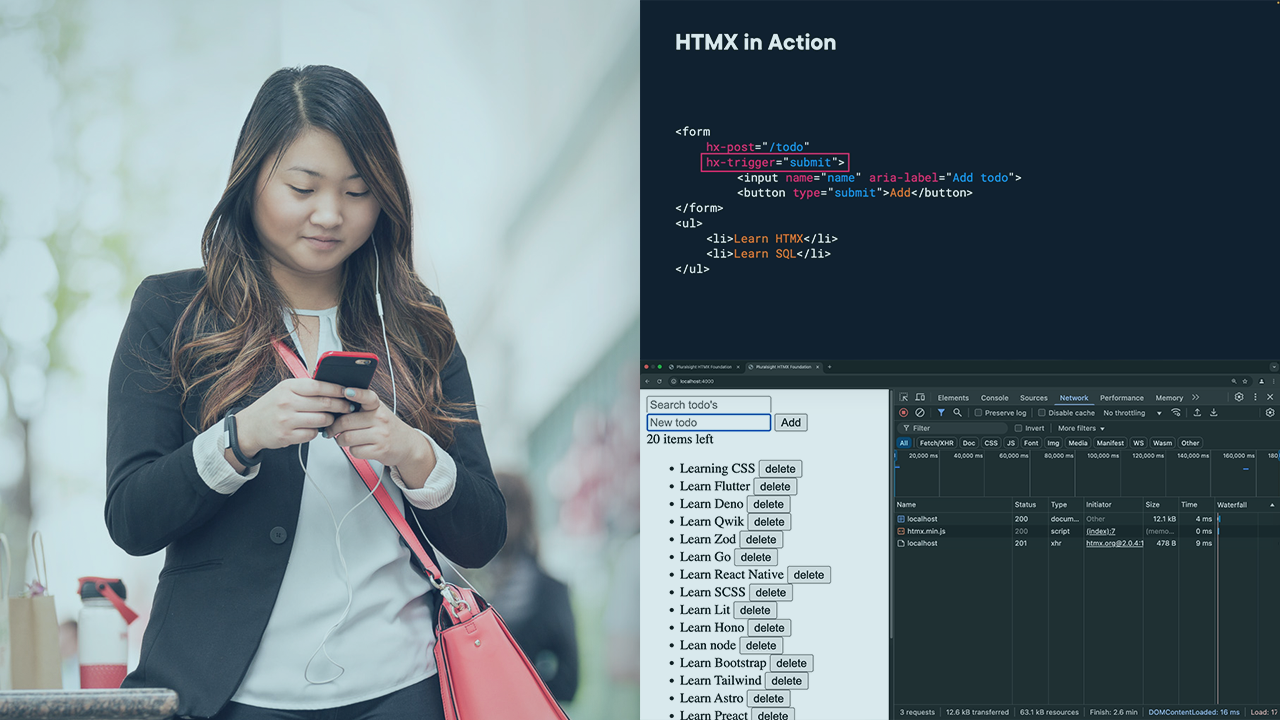
Task: Expand the More filters dropdown
Action: (x=1081, y=428)
